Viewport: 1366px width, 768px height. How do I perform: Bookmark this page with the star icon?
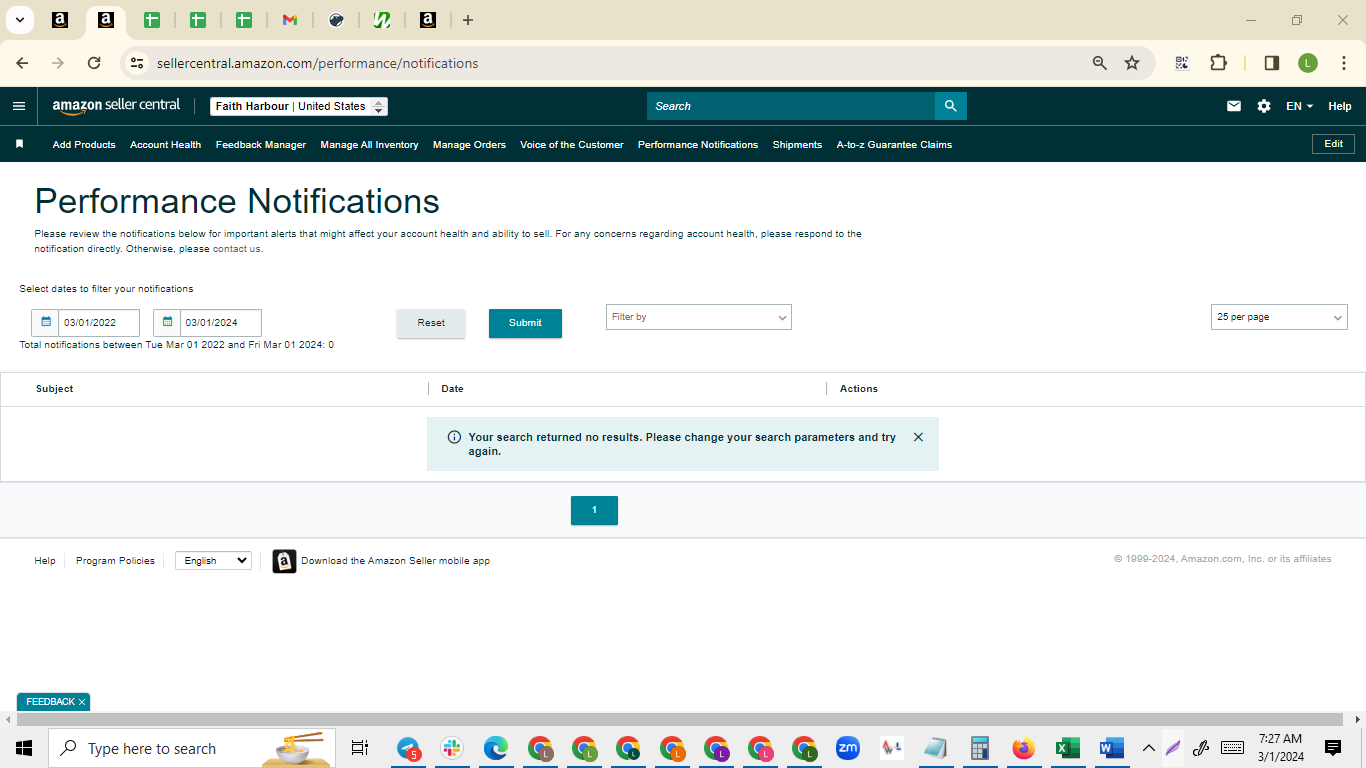point(1132,63)
